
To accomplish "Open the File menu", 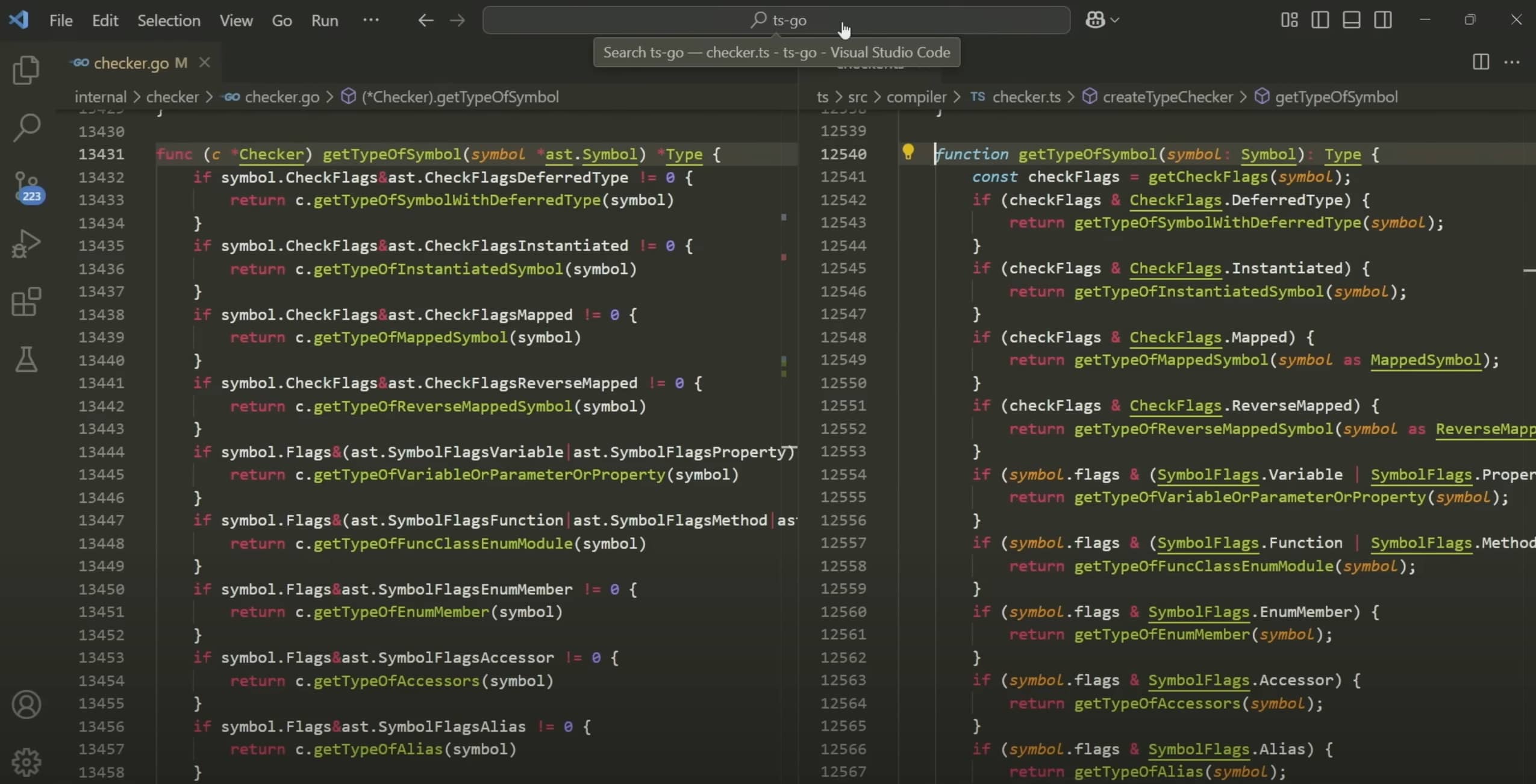I will coord(61,20).
